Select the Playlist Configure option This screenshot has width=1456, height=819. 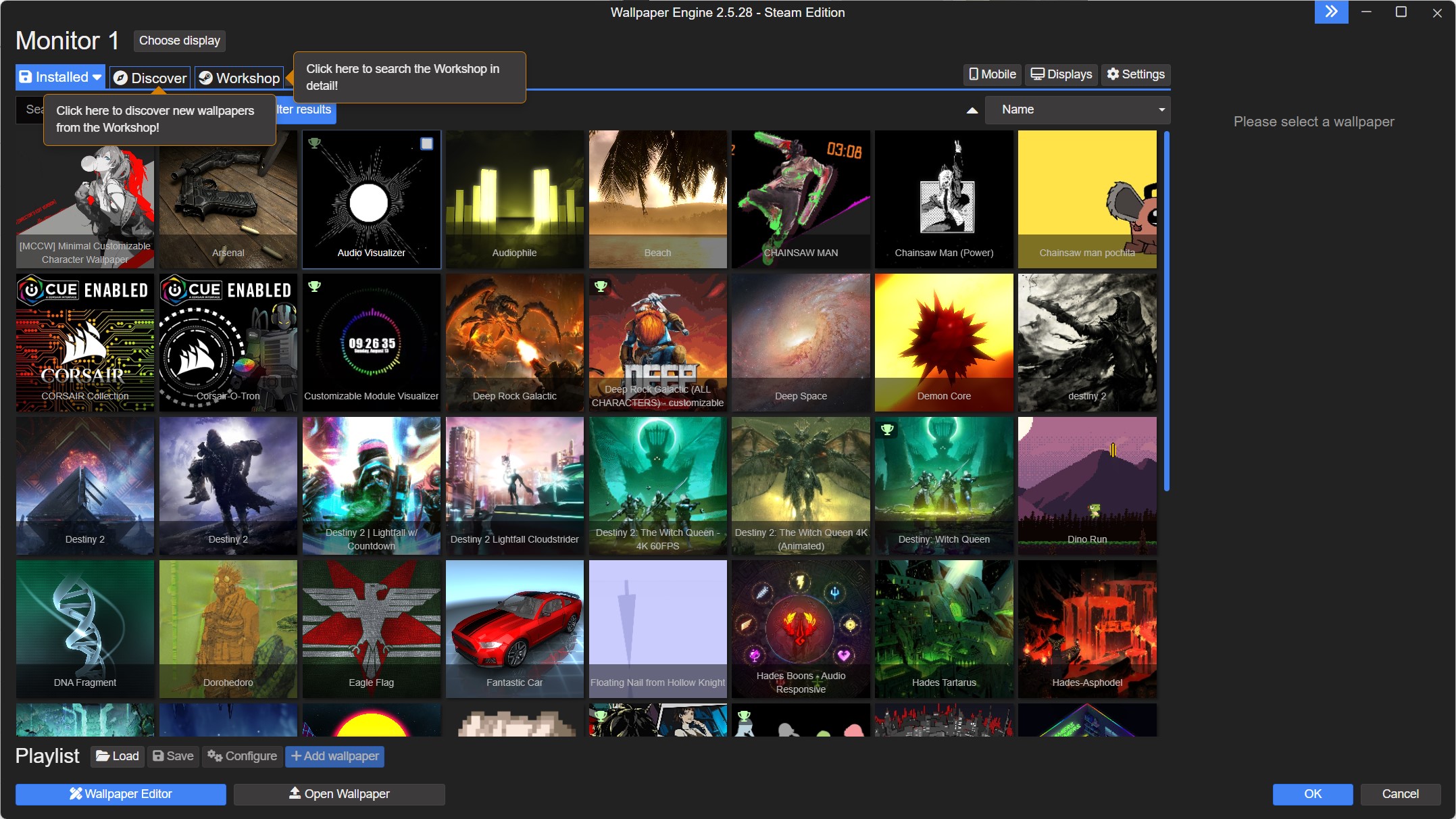(242, 756)
